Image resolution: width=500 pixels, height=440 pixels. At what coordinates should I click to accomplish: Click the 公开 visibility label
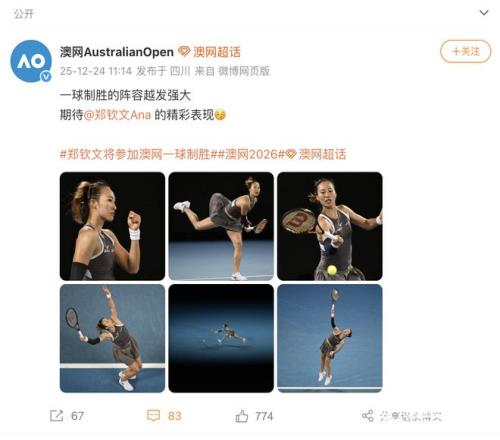click(x=24, y=14)
